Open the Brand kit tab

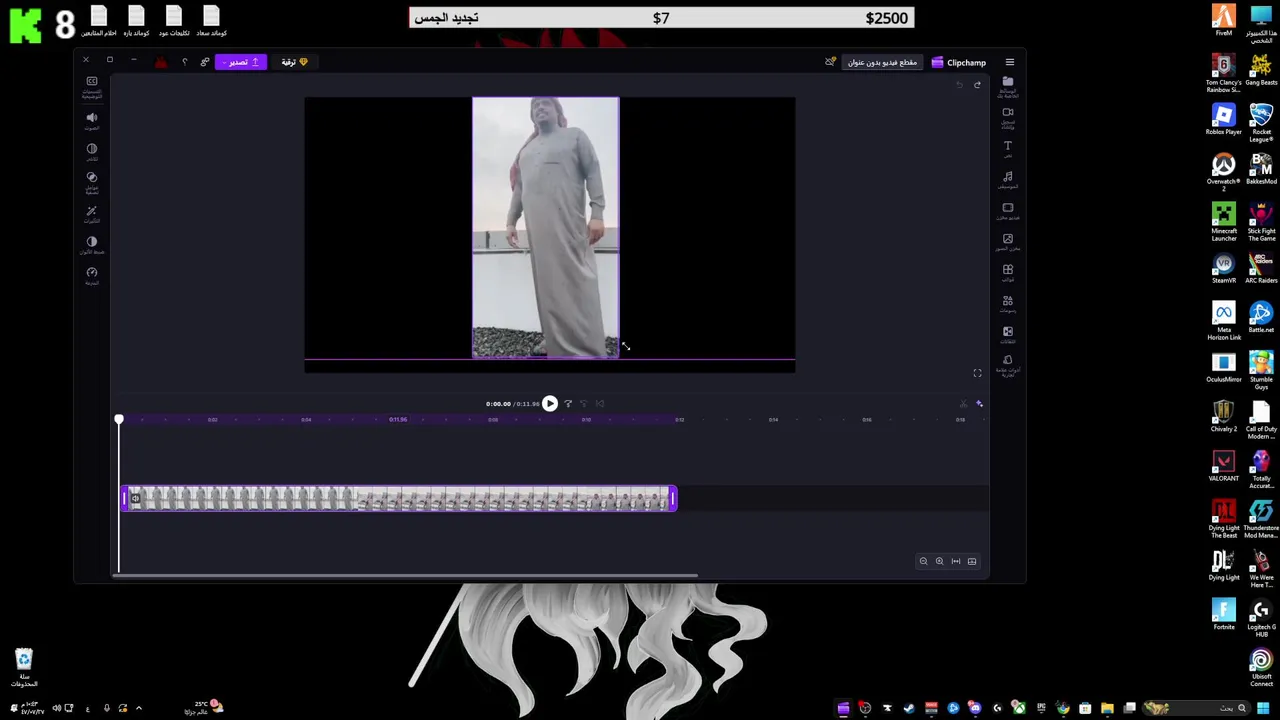(x=1007, y=365)
